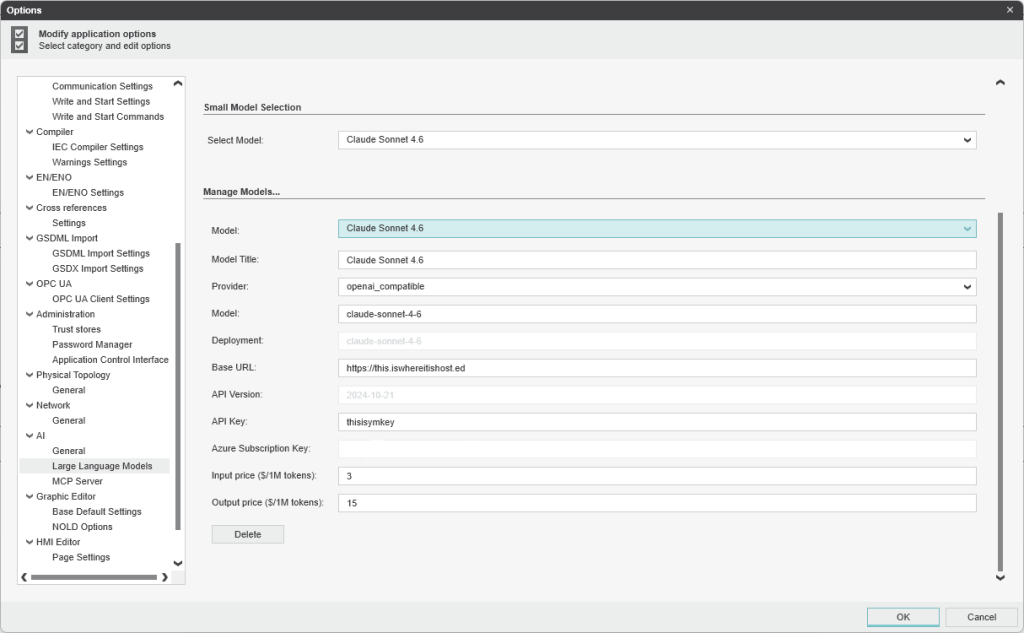Select Page Settings
Image resolution: width=1024 pixels, height=633 pixels.
81,557
